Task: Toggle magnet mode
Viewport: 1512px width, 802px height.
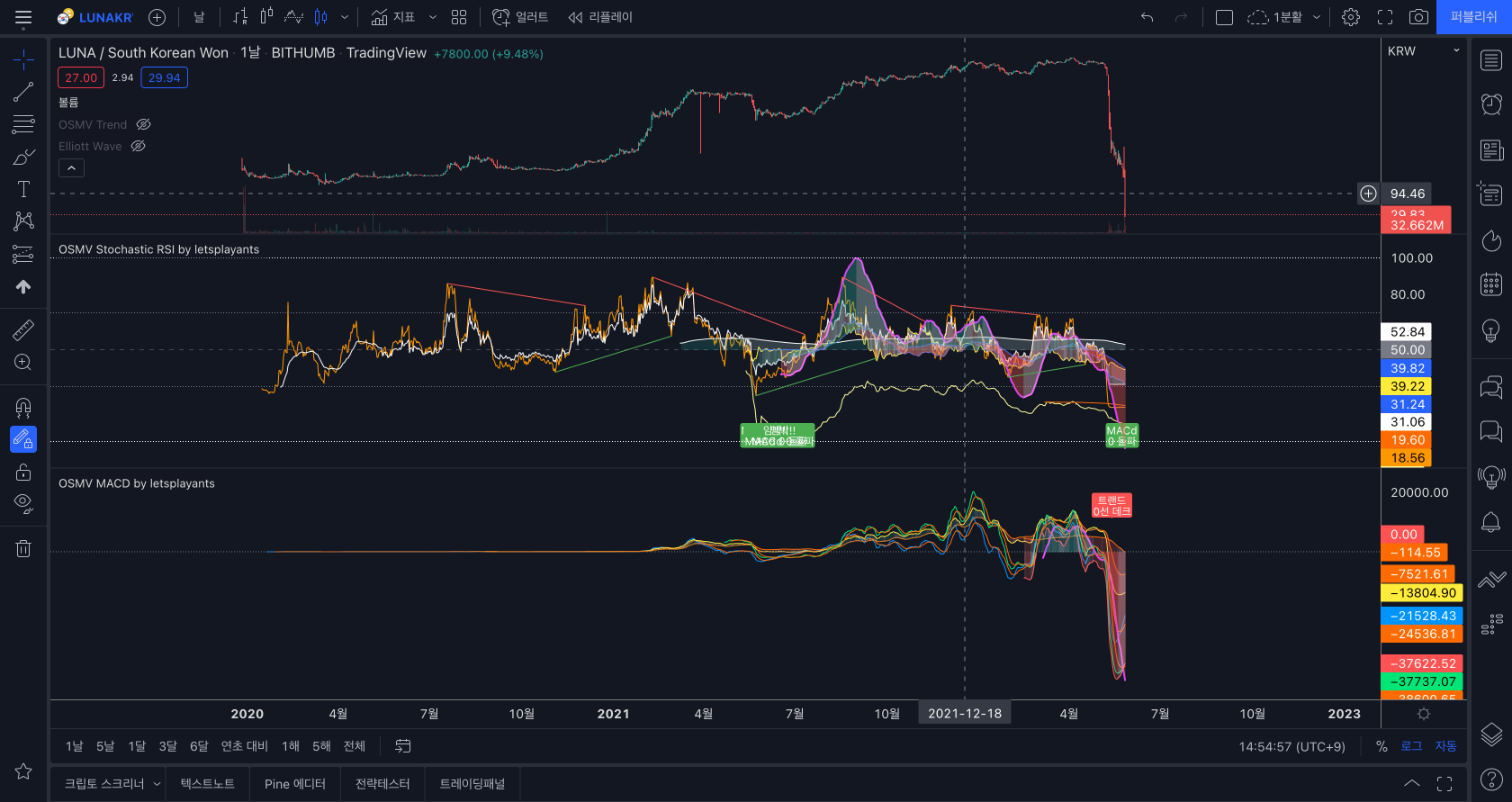Action: click(x=23, y=408)
